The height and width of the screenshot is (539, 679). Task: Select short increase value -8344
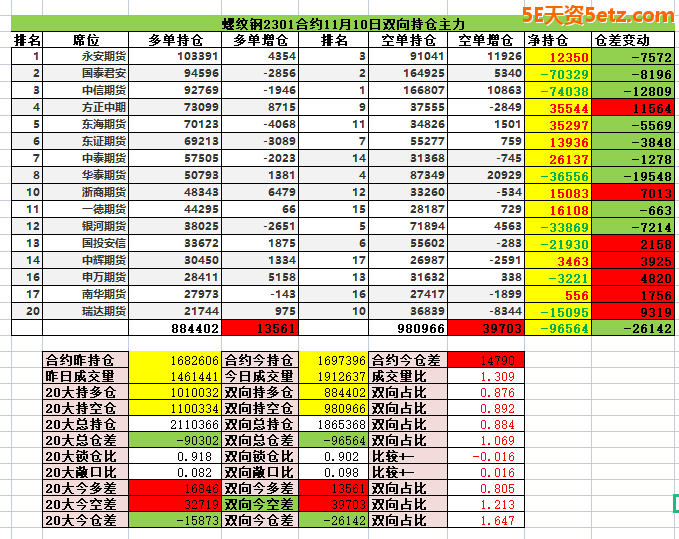pos(486,311)
